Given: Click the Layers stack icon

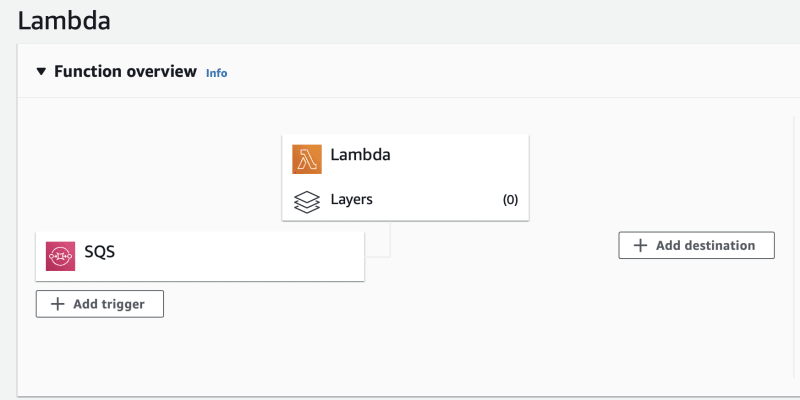Looking at the screenshot, I should (x=307, y=202).
